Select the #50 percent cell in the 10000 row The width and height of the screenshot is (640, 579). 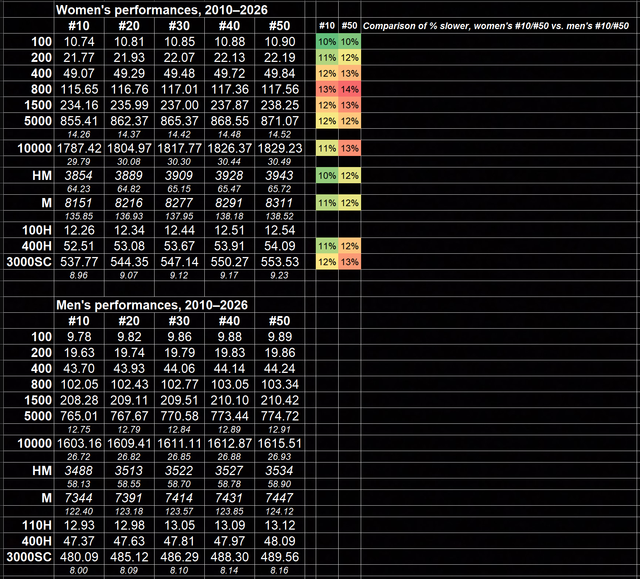tap(350, 148)
